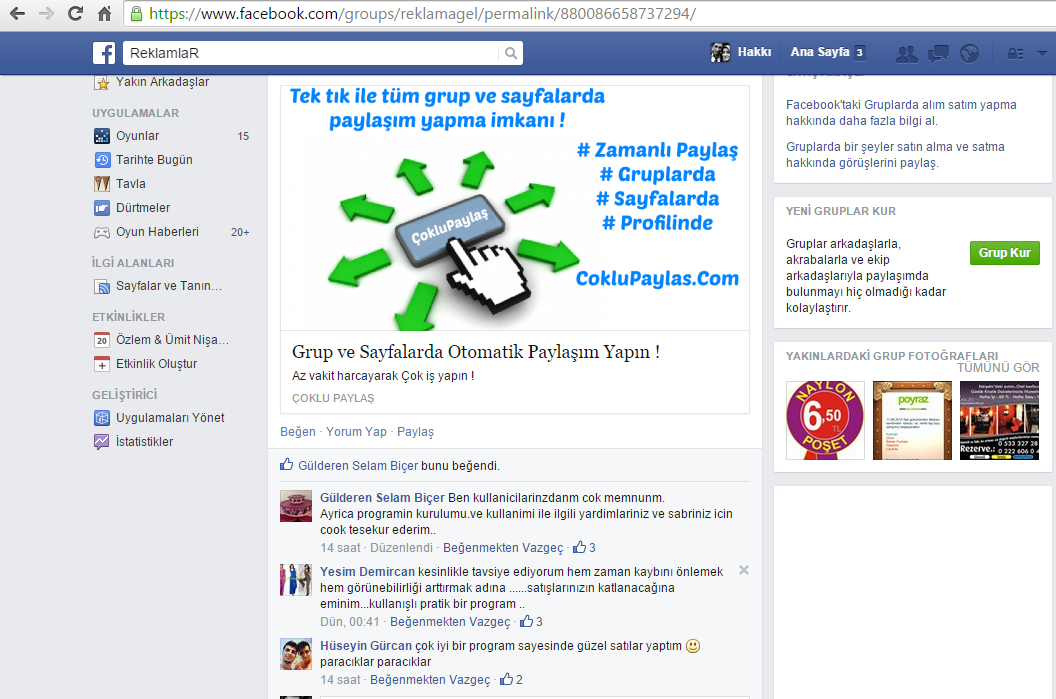Open Sayfalar ve Tanın... in sidebar
Screen dimensions: 1056x699
(x=171, y=286)
